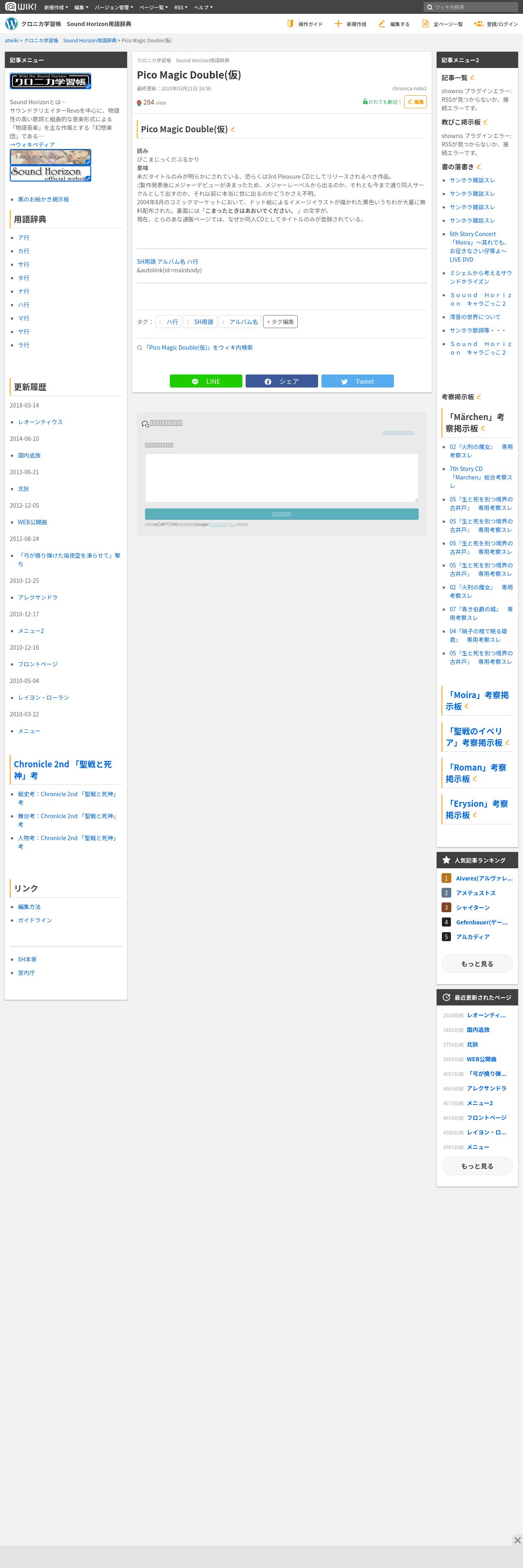Click the pencil icon next to 書の落書き
523x1568 pixels.
[479, 166]
